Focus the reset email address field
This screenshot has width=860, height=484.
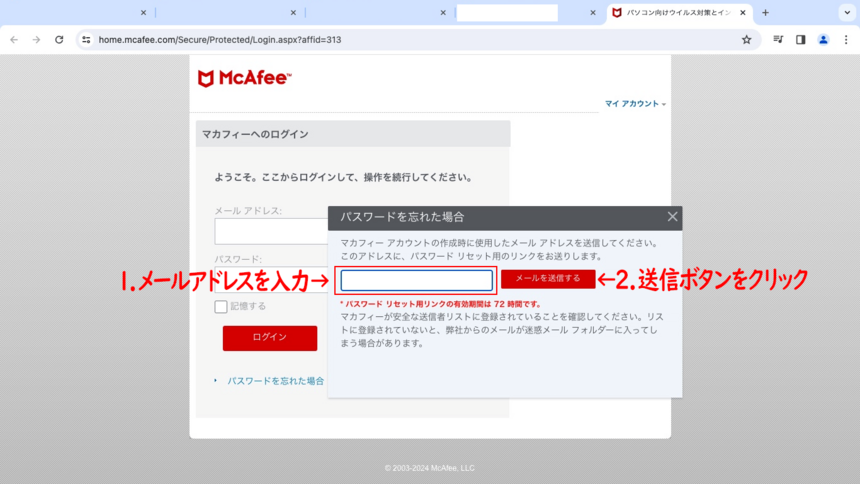point(416,280)
